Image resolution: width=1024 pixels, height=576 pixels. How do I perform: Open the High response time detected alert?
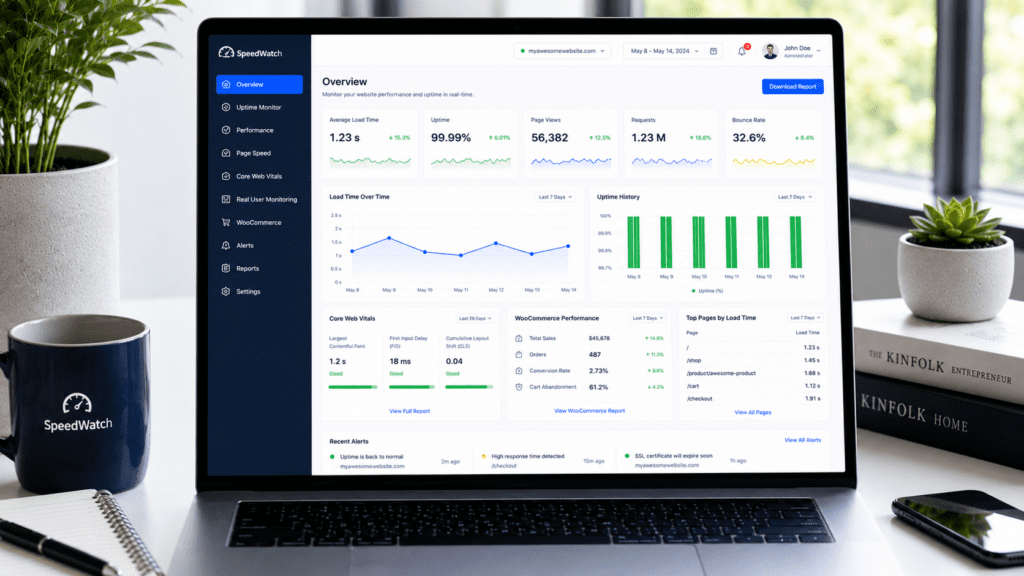tap(543, 461)
